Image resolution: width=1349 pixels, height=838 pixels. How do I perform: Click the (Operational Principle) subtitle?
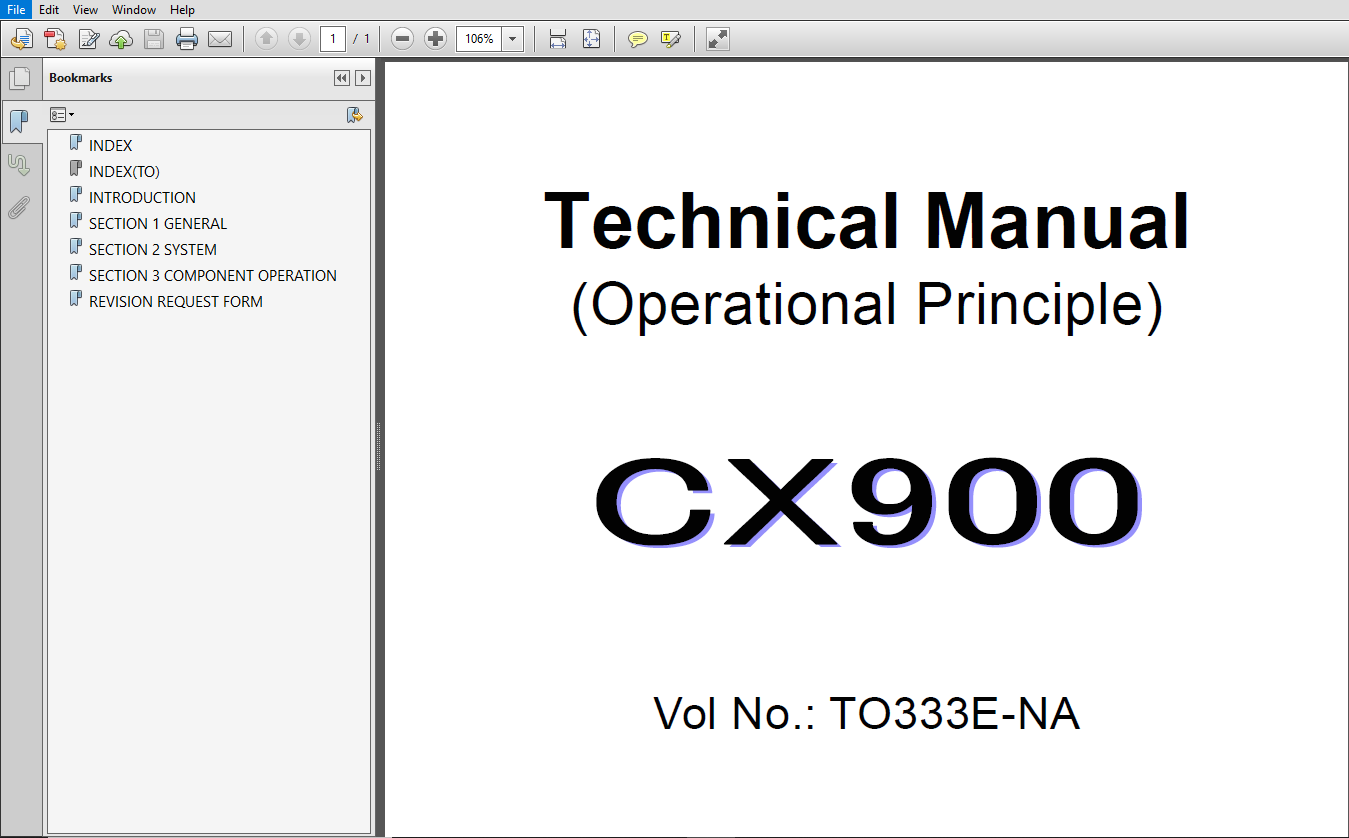point(867,305)
